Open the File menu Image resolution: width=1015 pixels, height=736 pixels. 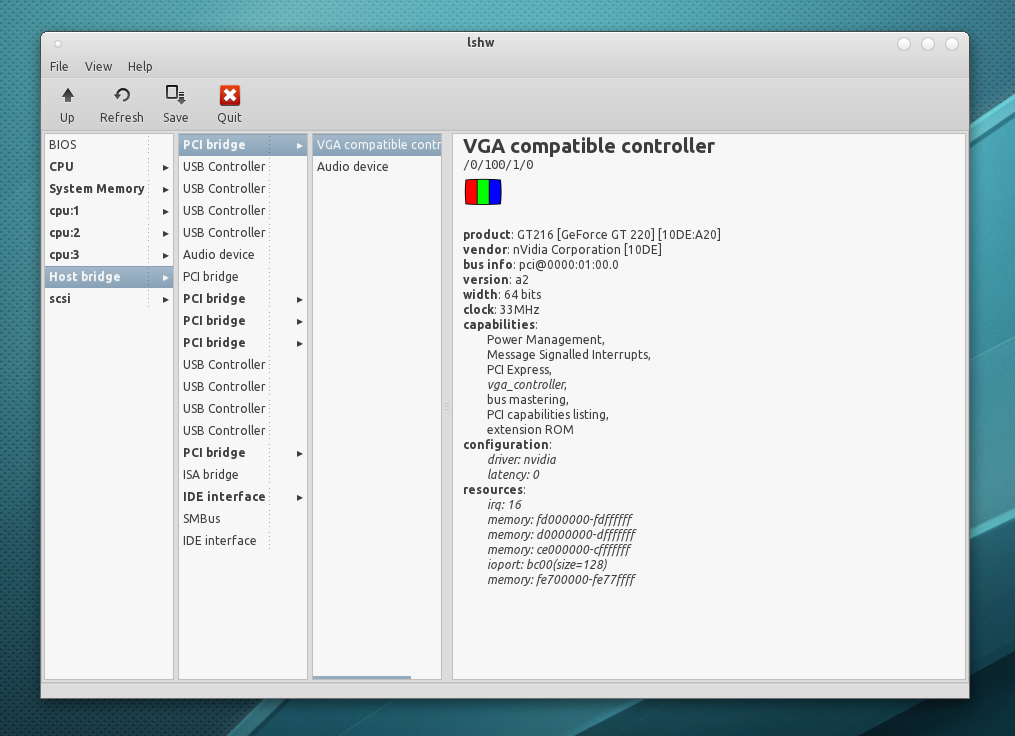pyautogui.click(x=59, y=67)
